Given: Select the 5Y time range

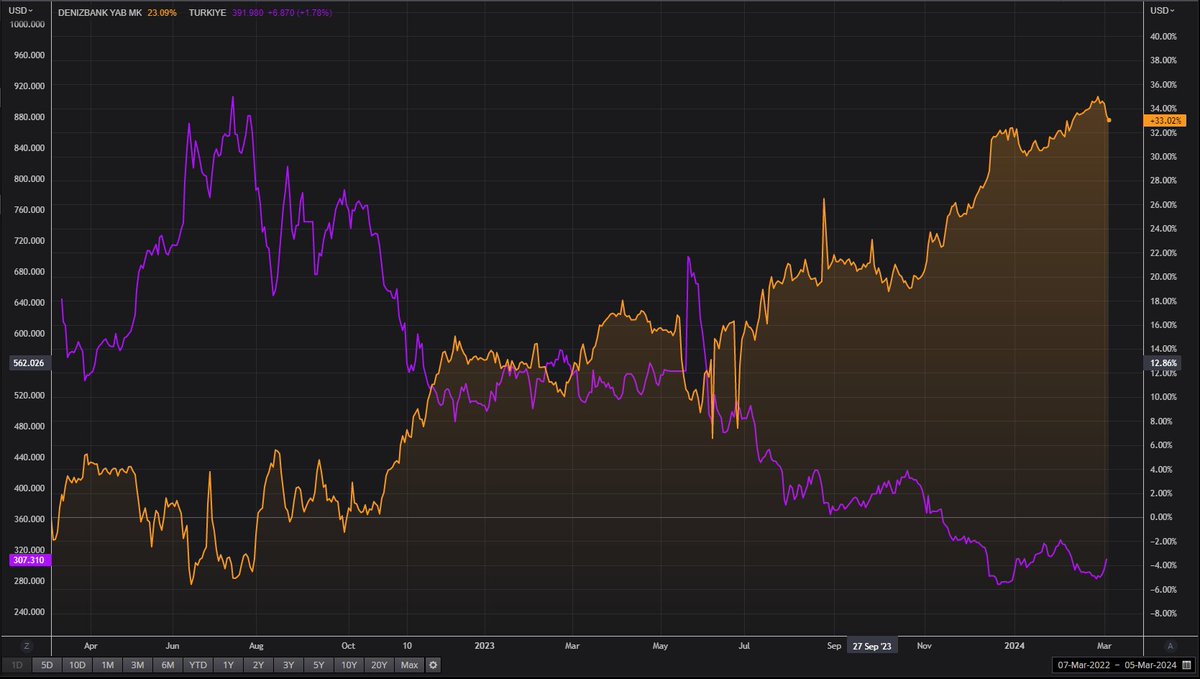Looking at the screenshot, I should (319, 665).
